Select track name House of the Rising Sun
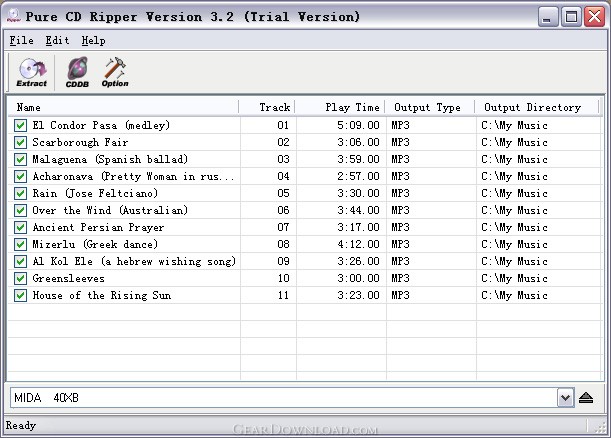Screen dimensions: 611x438 102,295
